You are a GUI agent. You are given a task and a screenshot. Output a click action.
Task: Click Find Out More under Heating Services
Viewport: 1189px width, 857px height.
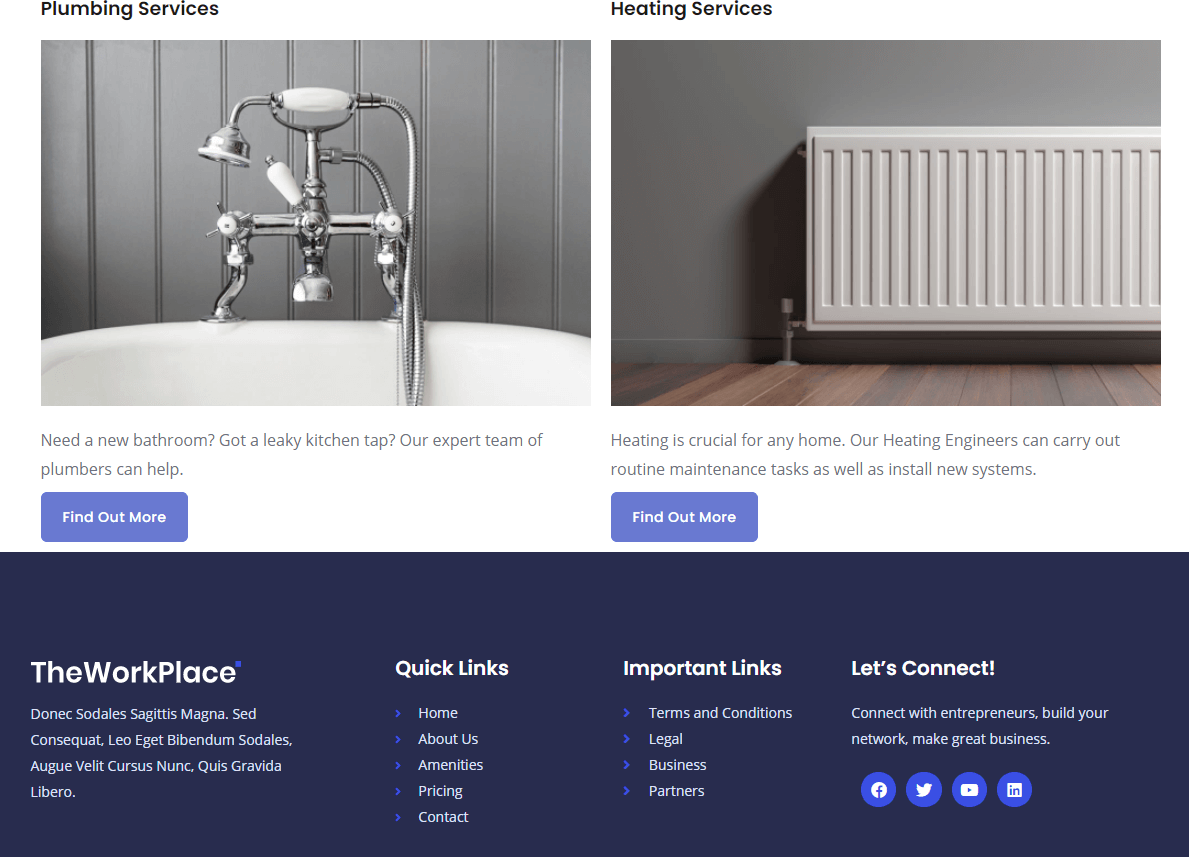tap(684, 517)
